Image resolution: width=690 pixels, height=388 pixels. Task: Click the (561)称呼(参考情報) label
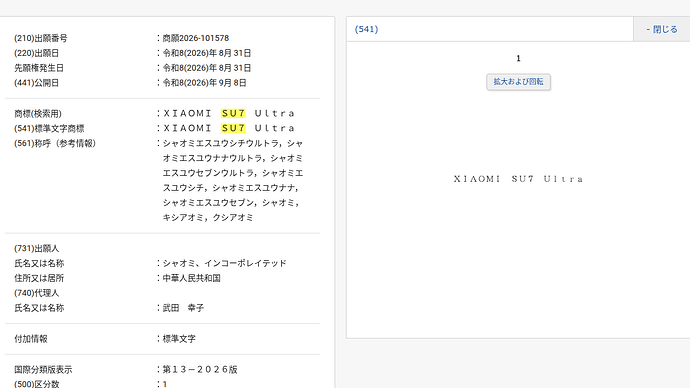[55, 143]
